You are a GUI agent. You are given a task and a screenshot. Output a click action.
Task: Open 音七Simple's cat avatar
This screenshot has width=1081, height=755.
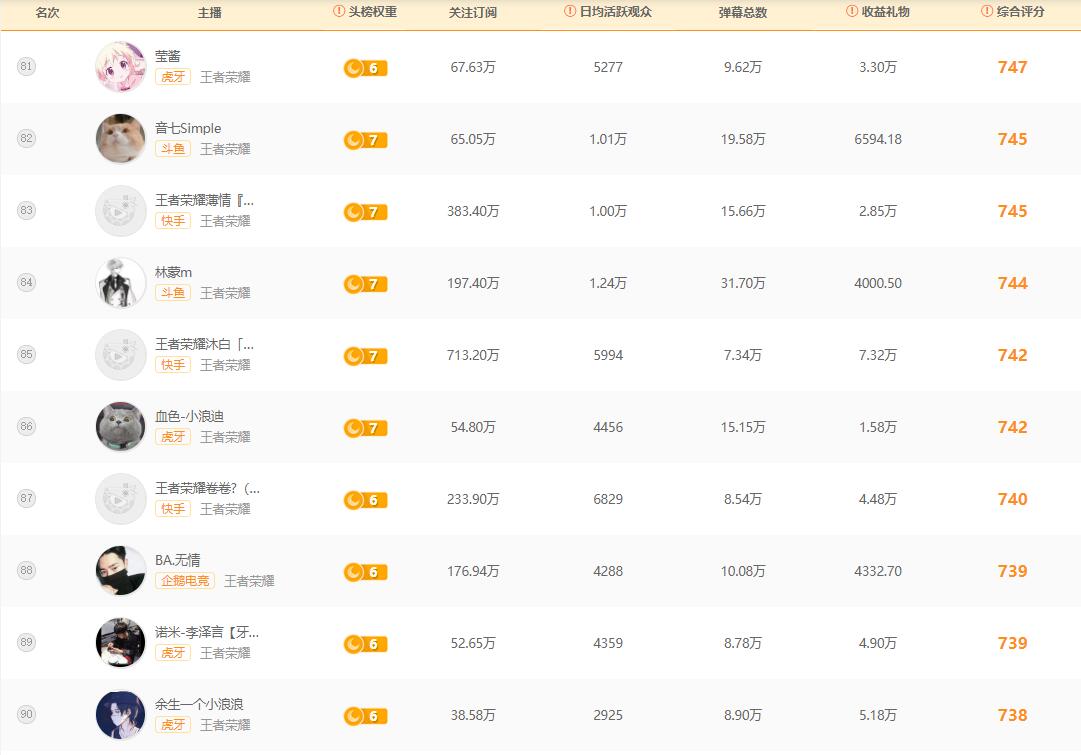click(x=120, y=139)
